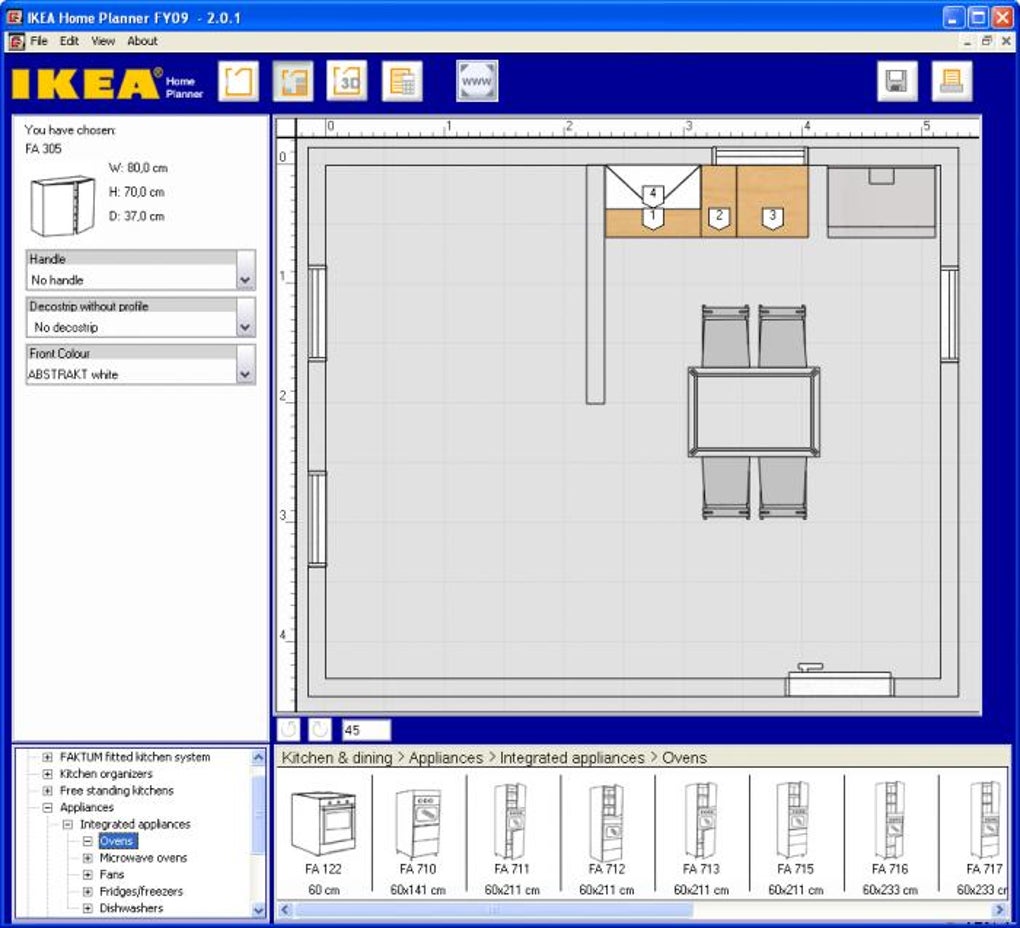Screen dimensions: 1020x928
Task: Save the plan with the floppy disk icon
Action: point(897,81)
